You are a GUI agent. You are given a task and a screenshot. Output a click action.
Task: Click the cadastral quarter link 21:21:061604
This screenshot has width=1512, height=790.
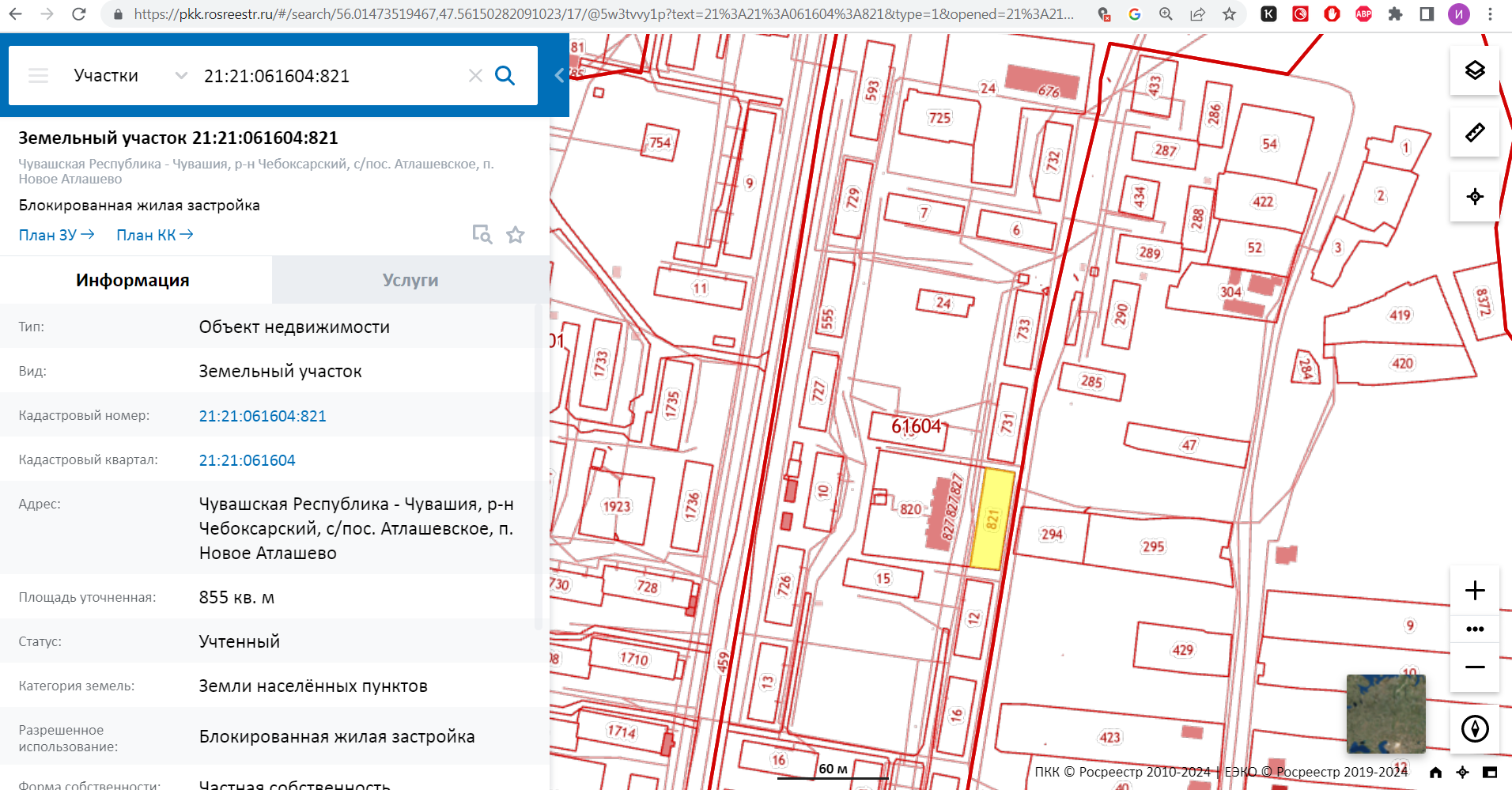pyautogui.click(x=247, y=460)
